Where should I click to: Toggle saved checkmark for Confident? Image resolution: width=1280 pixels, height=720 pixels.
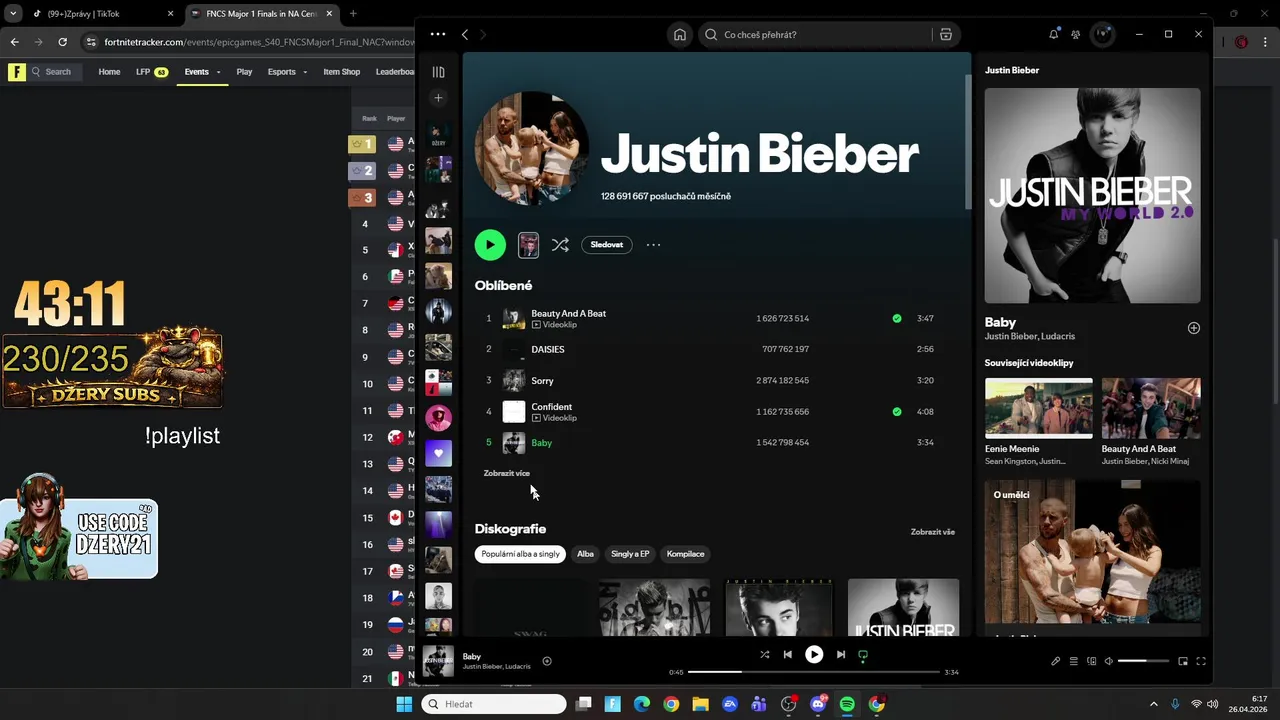coord(897,411)
